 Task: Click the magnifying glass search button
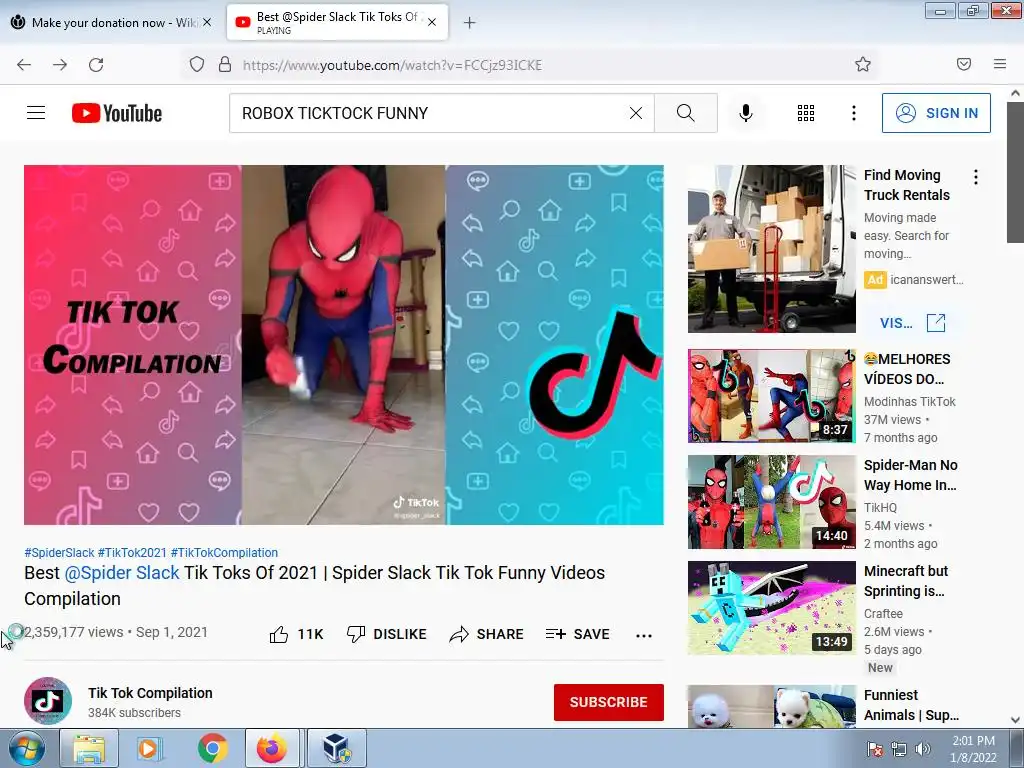coord(686,113)
